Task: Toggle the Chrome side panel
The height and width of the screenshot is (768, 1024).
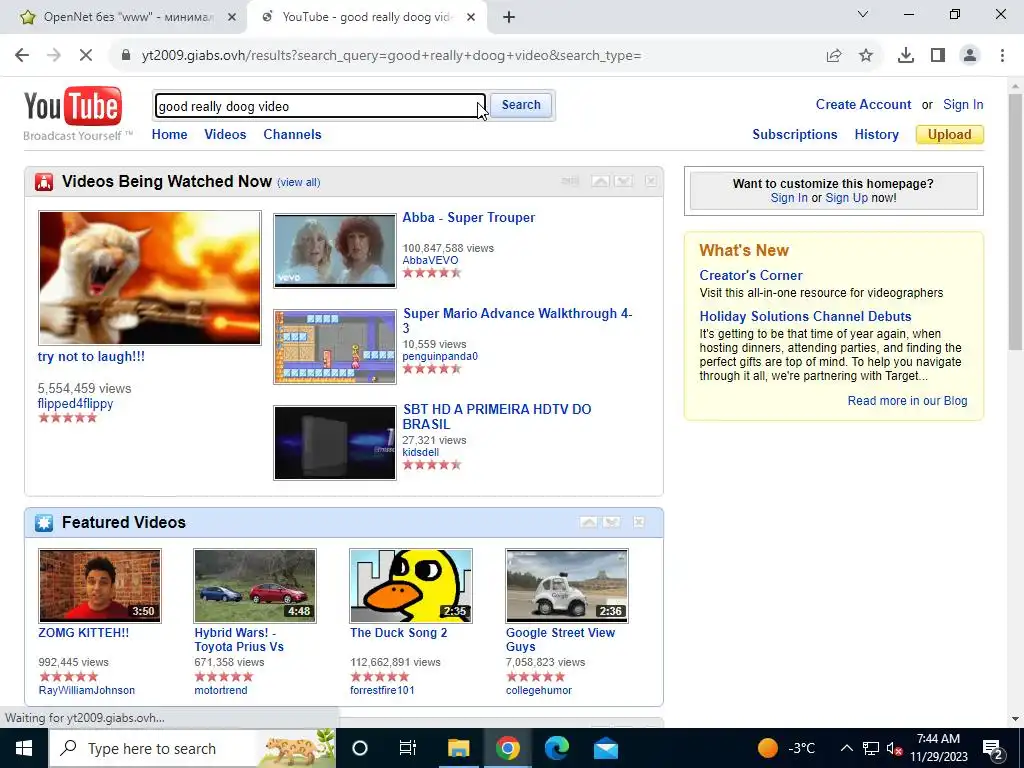Action: point(938,56)
